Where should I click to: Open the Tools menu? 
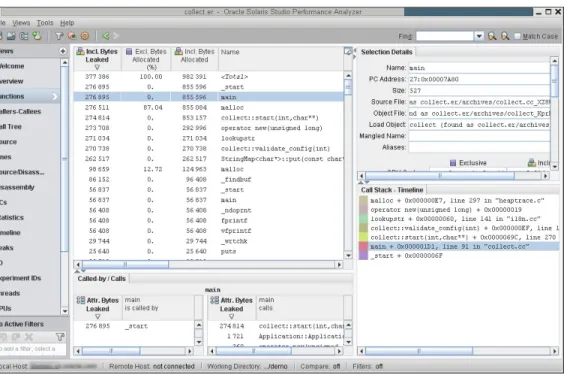coord(45,23)
